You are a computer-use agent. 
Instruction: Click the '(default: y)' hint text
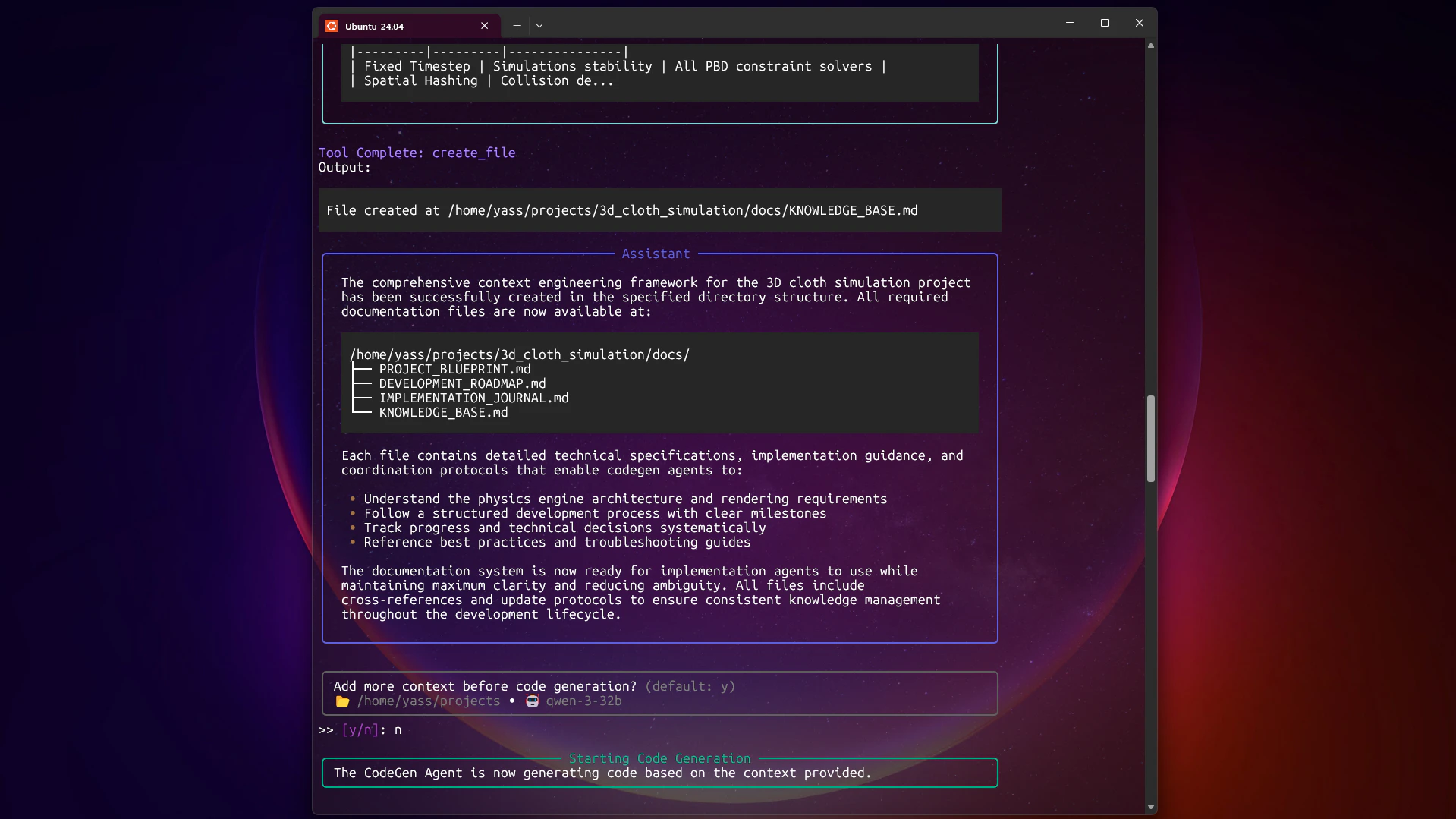pos(690,687)
